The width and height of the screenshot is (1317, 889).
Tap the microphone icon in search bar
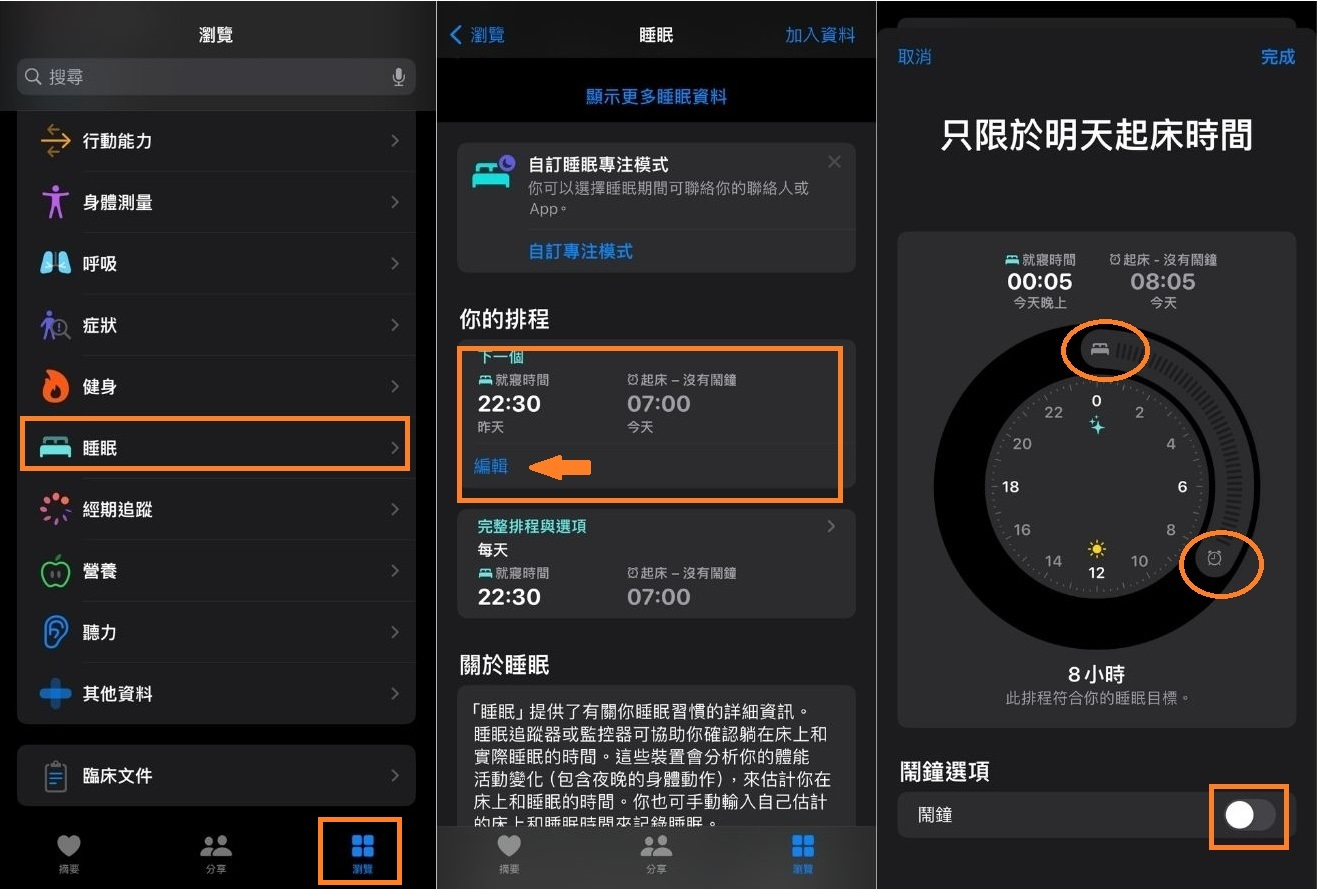399,77
